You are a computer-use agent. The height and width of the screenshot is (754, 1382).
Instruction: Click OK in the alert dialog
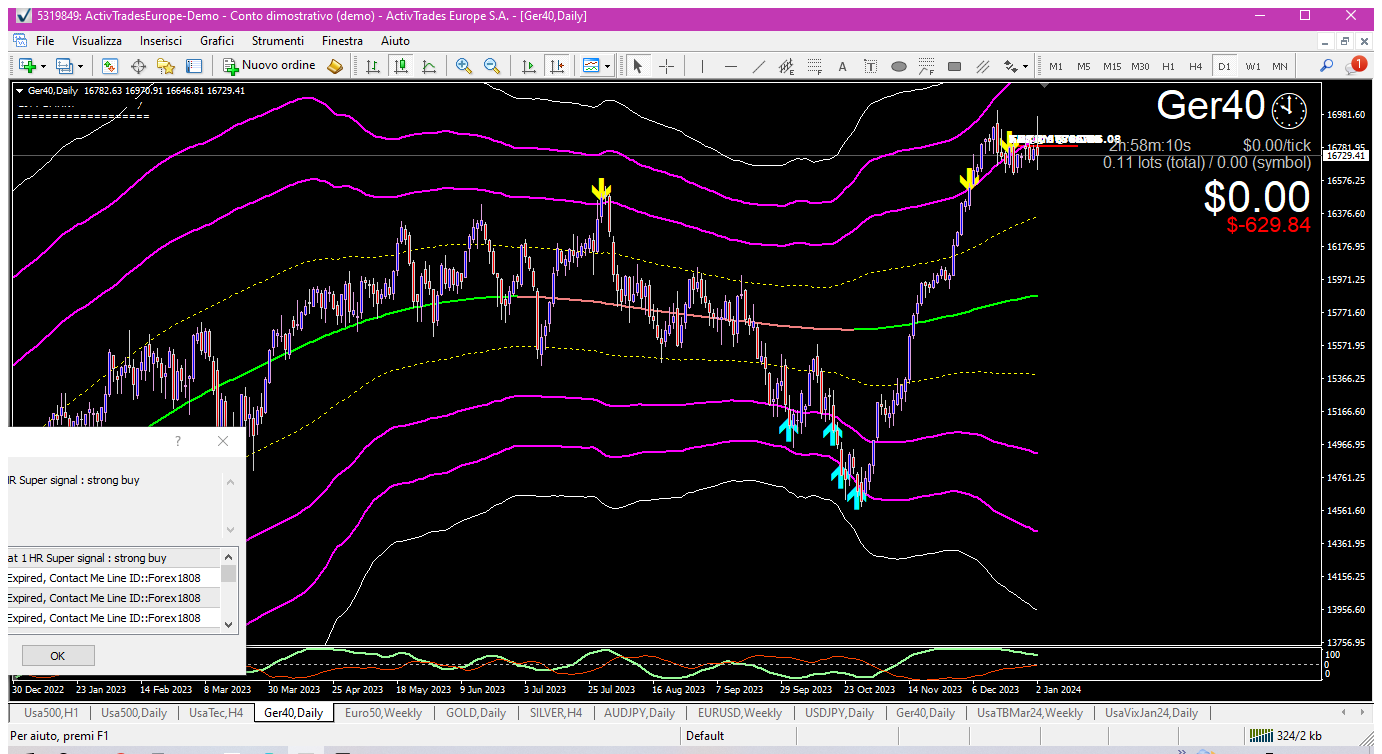pyautogui.click(x=58, y=656)
